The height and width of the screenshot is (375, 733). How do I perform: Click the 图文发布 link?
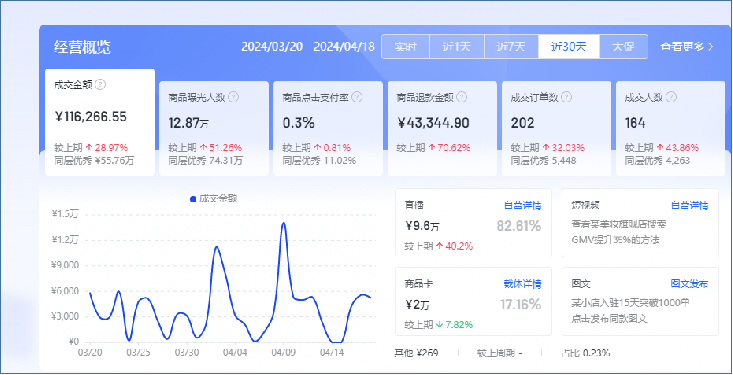689,283
